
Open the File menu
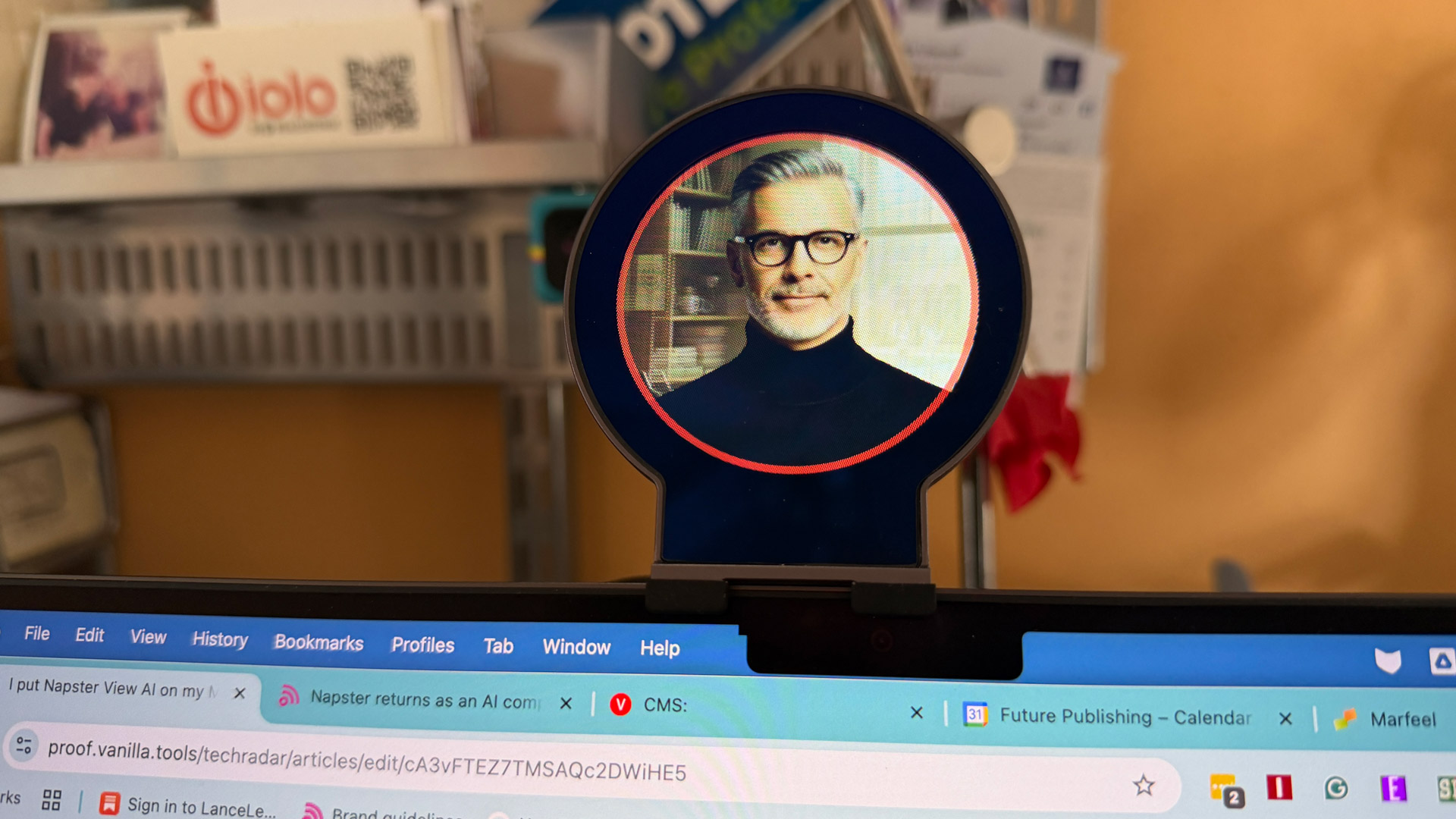[x=36, y=633]
